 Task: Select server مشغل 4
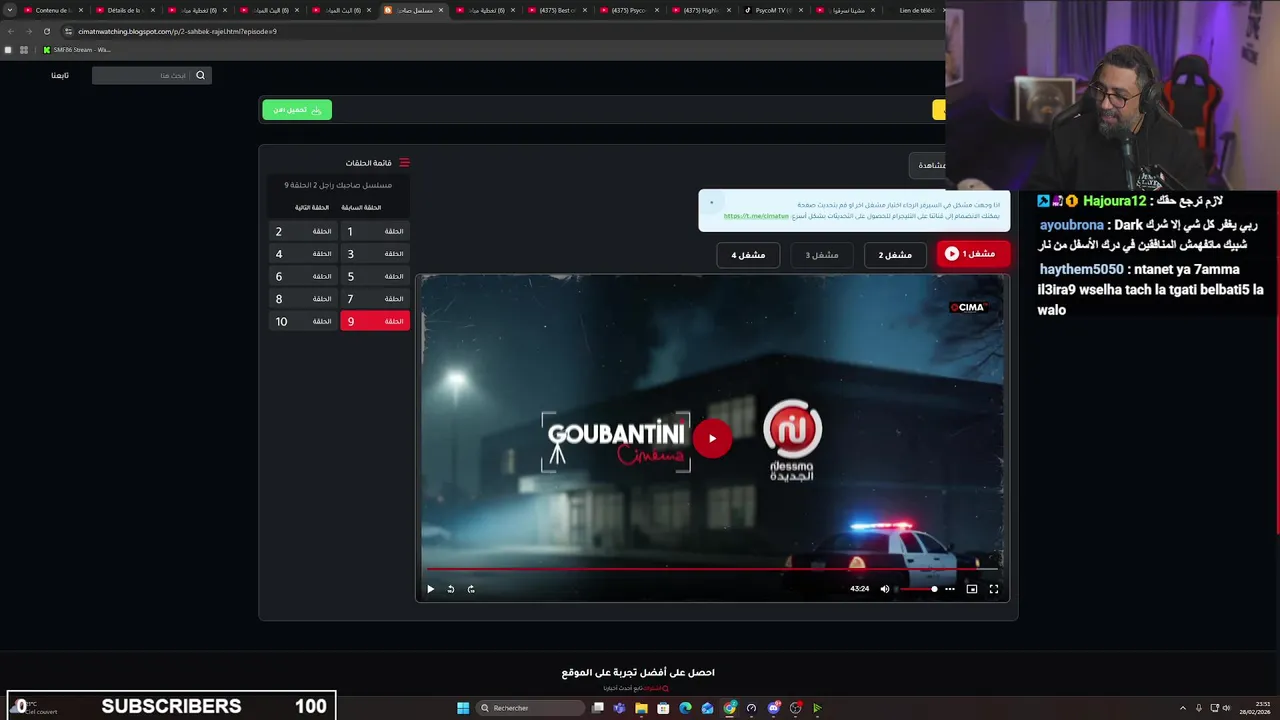click(x=748, y=255)
